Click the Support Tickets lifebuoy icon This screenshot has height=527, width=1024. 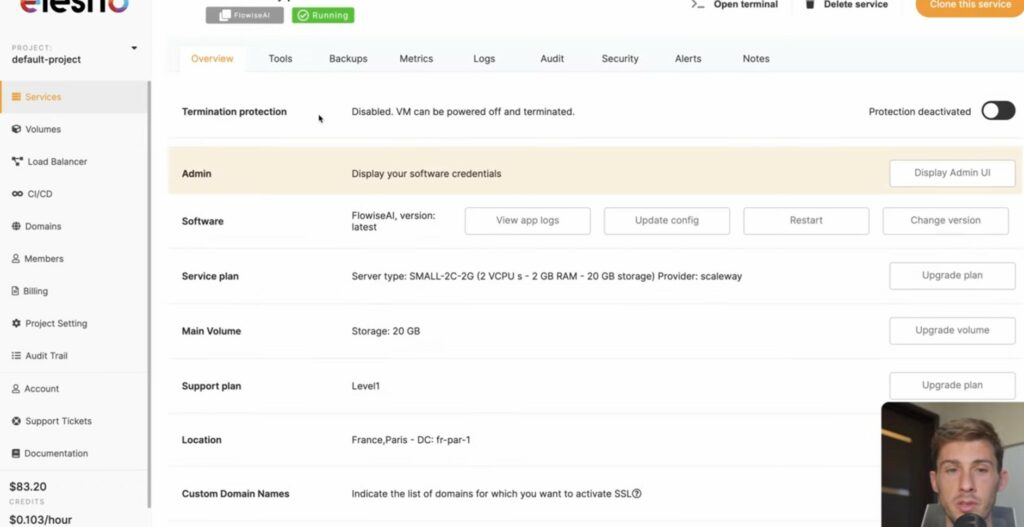16,421
